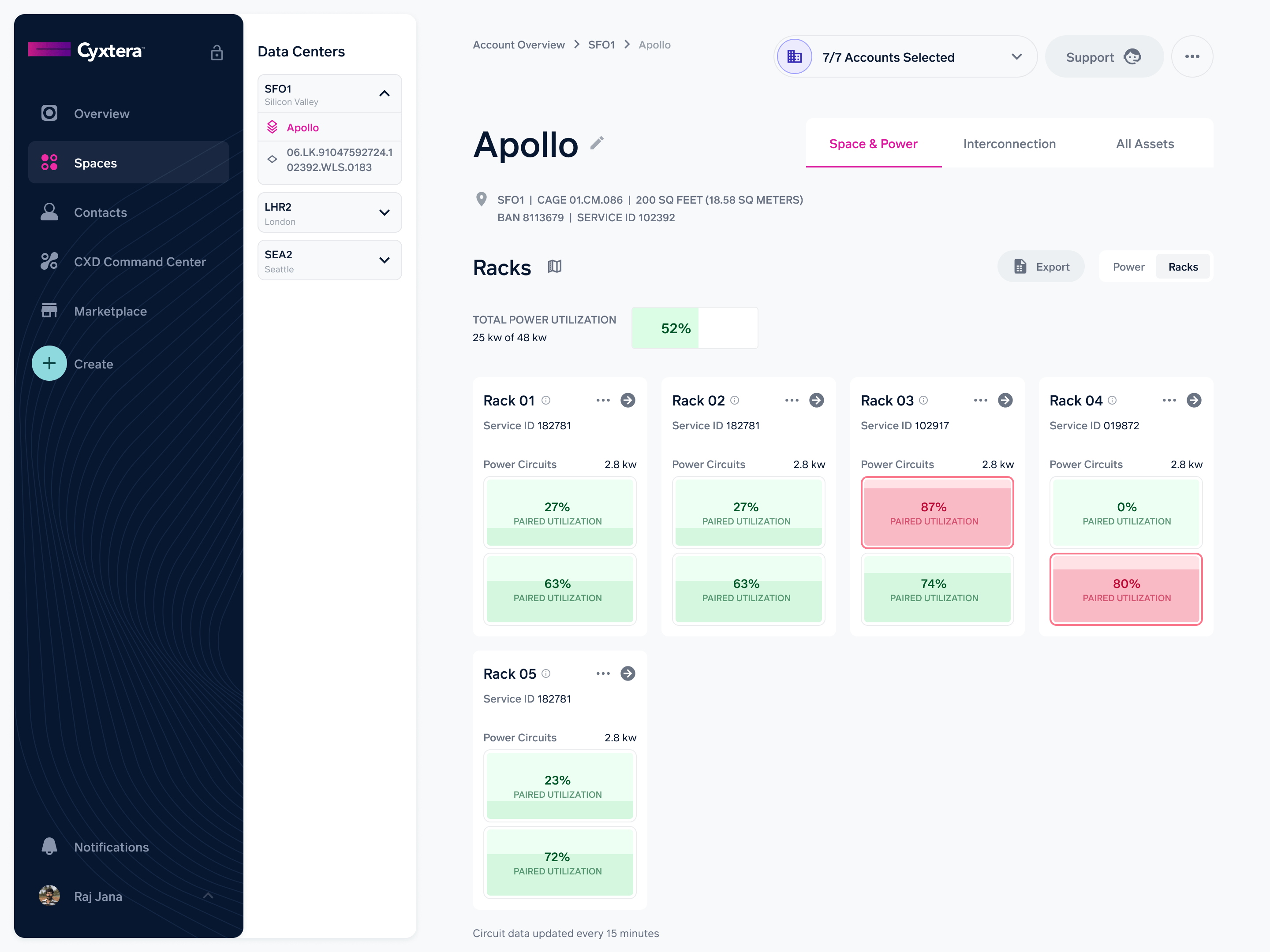Click Raj Jana's profile avatar
This screenshot has width=1270, height=952.
[x=49, y=896]
